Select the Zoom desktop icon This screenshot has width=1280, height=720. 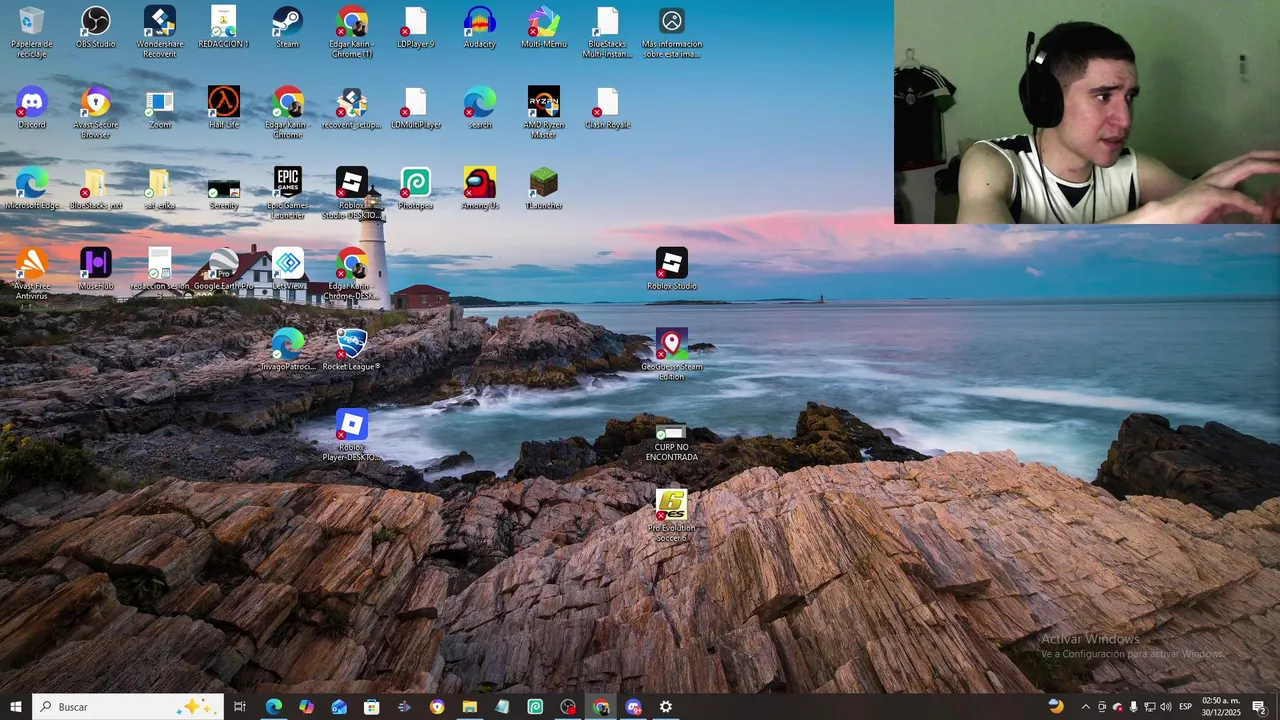(160, 108)
